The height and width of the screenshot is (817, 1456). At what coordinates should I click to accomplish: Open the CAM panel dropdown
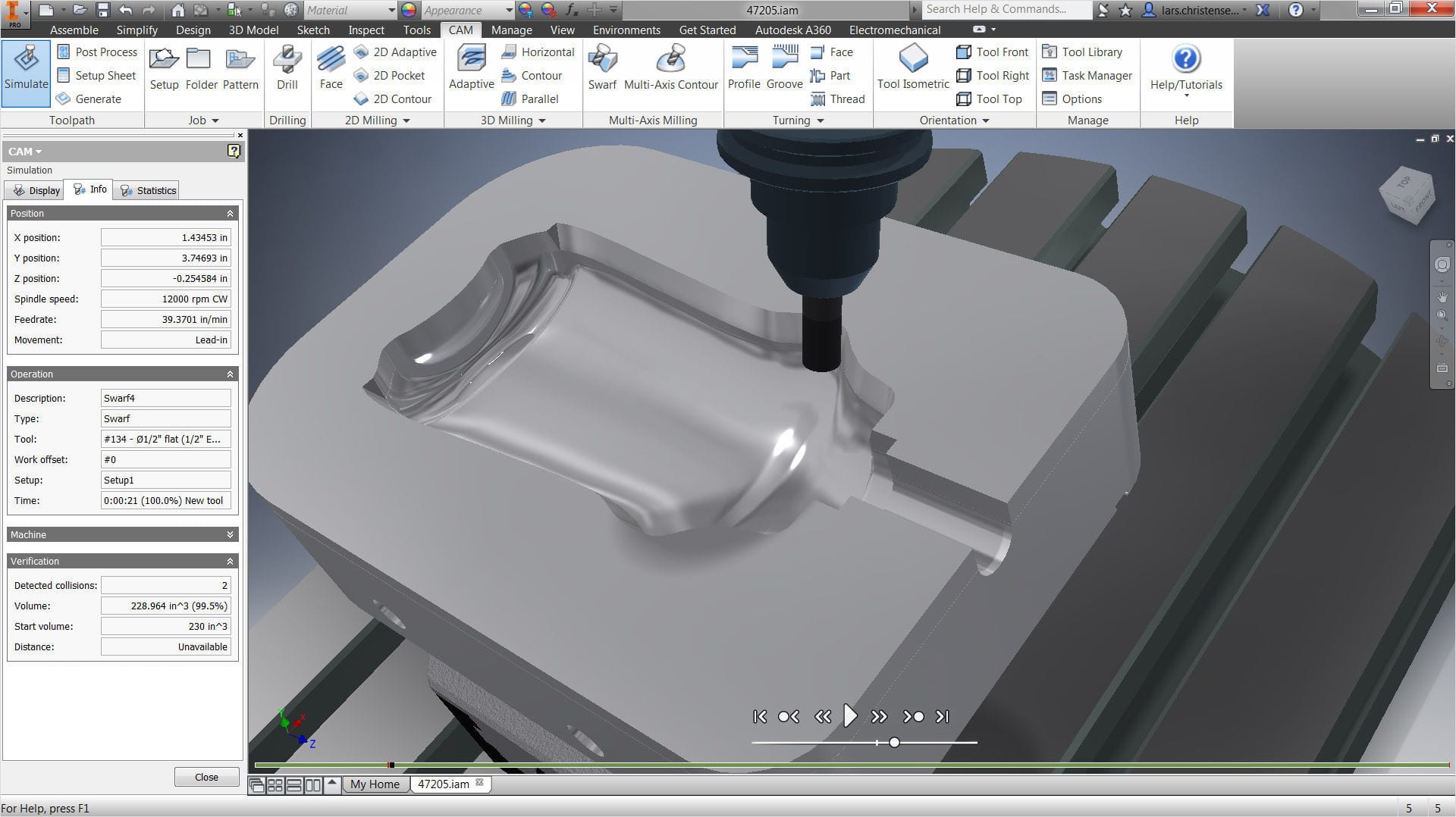coord(25,151)
